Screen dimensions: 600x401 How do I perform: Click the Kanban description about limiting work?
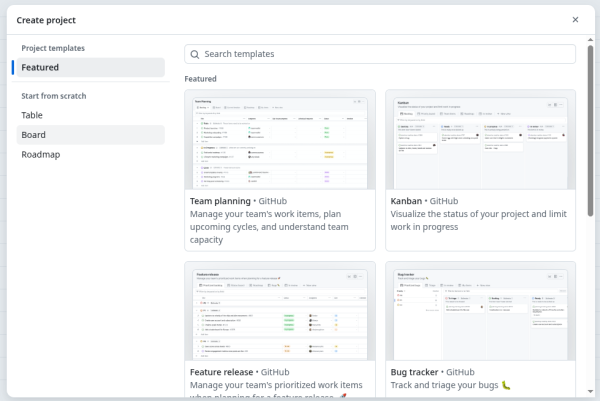(478, 220)
